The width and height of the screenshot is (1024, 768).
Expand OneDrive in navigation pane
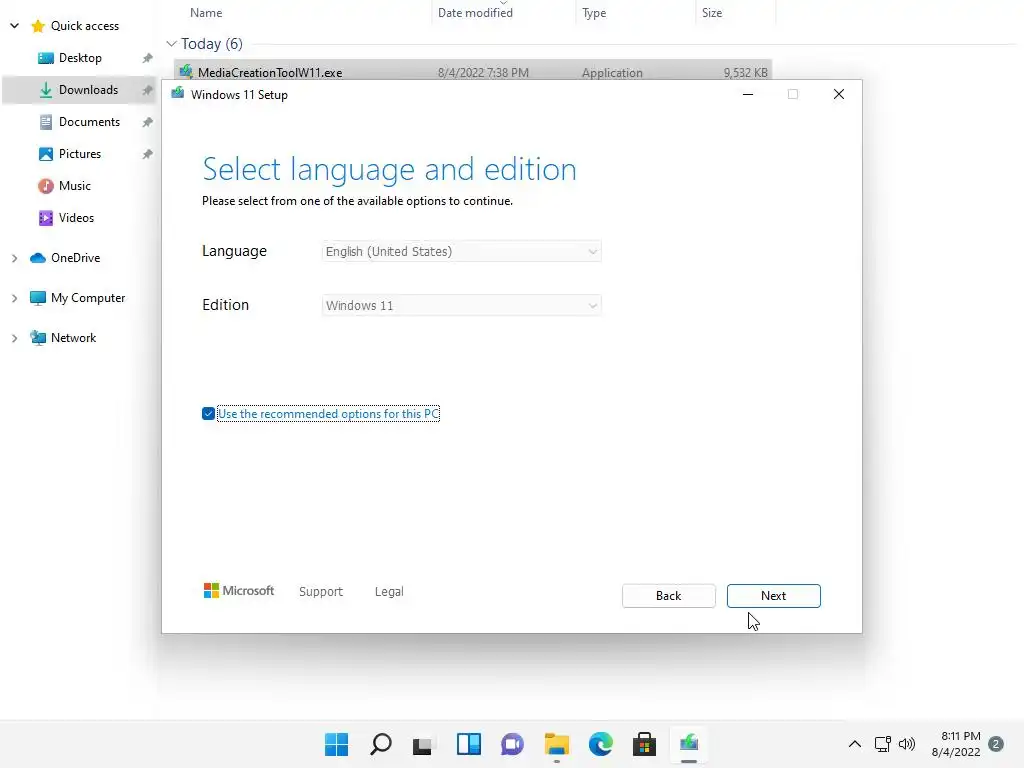coord(14,258)
